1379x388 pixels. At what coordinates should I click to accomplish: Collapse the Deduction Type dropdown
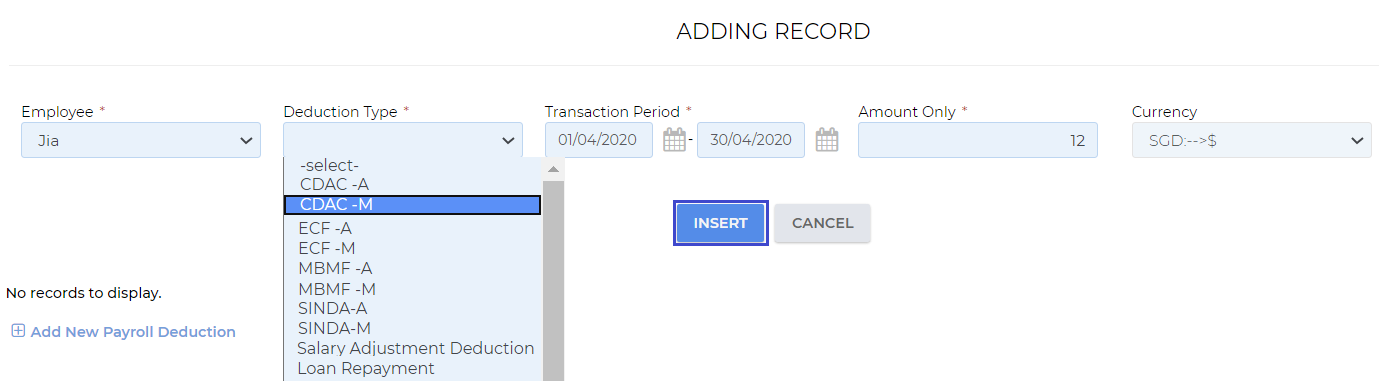point(403,140)
